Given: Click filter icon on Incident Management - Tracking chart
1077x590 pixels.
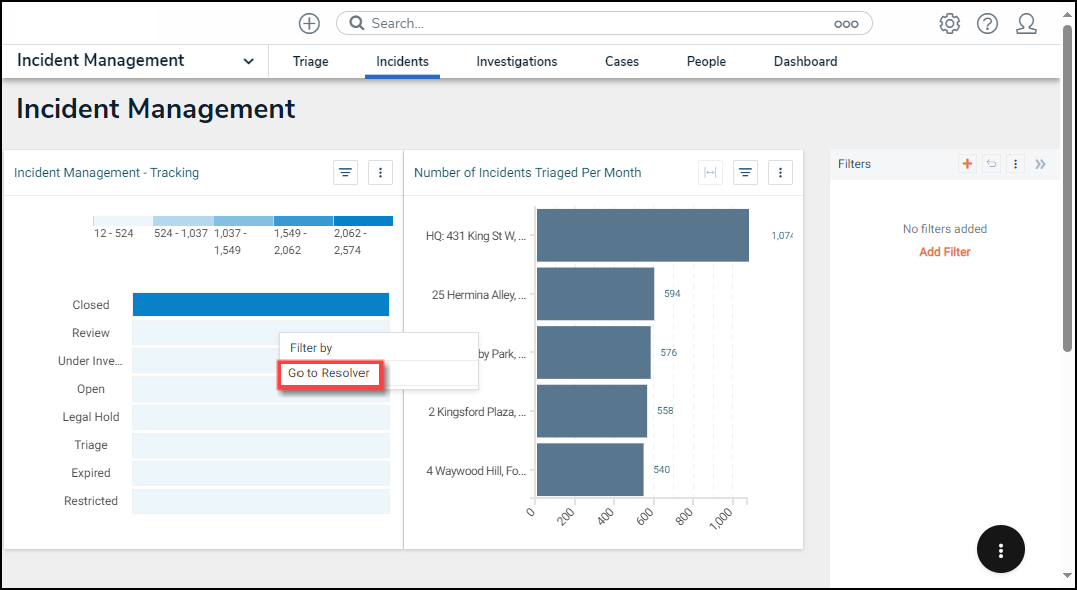Looking at the screenshot, I should (x=345, y=173).
